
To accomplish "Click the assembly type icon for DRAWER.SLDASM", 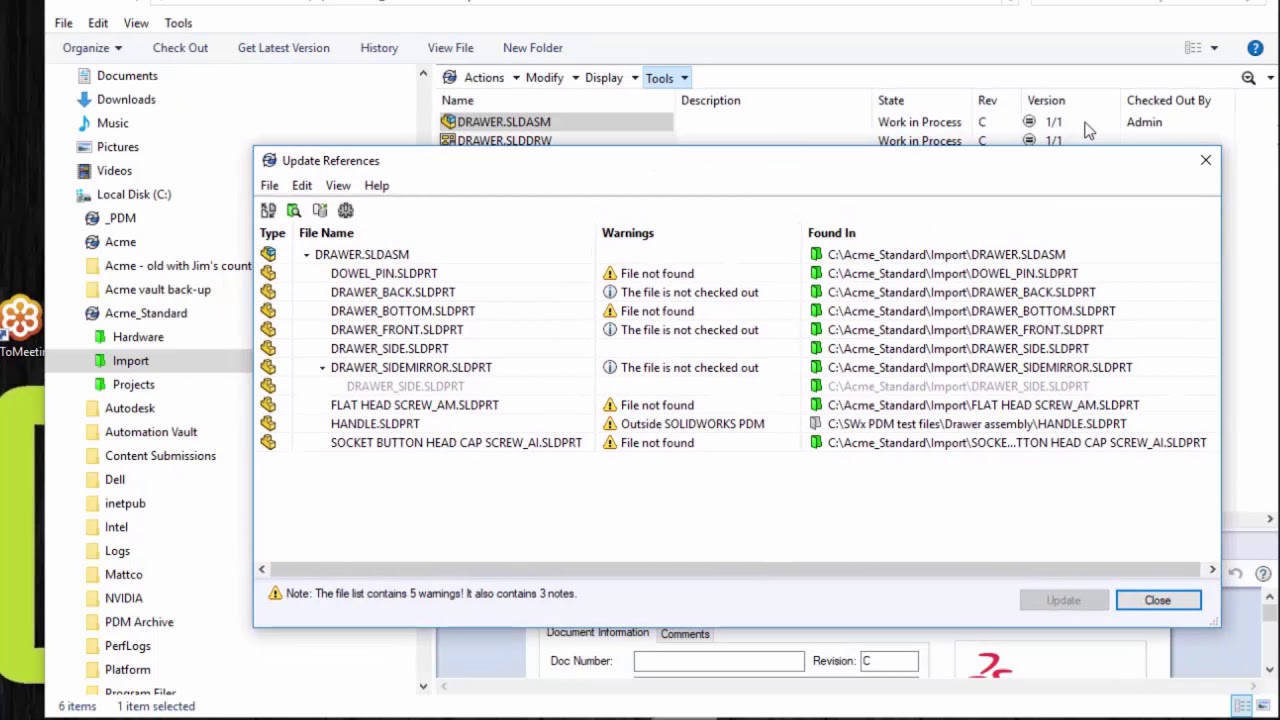I will pyautogui.click(x=268, y=254).
